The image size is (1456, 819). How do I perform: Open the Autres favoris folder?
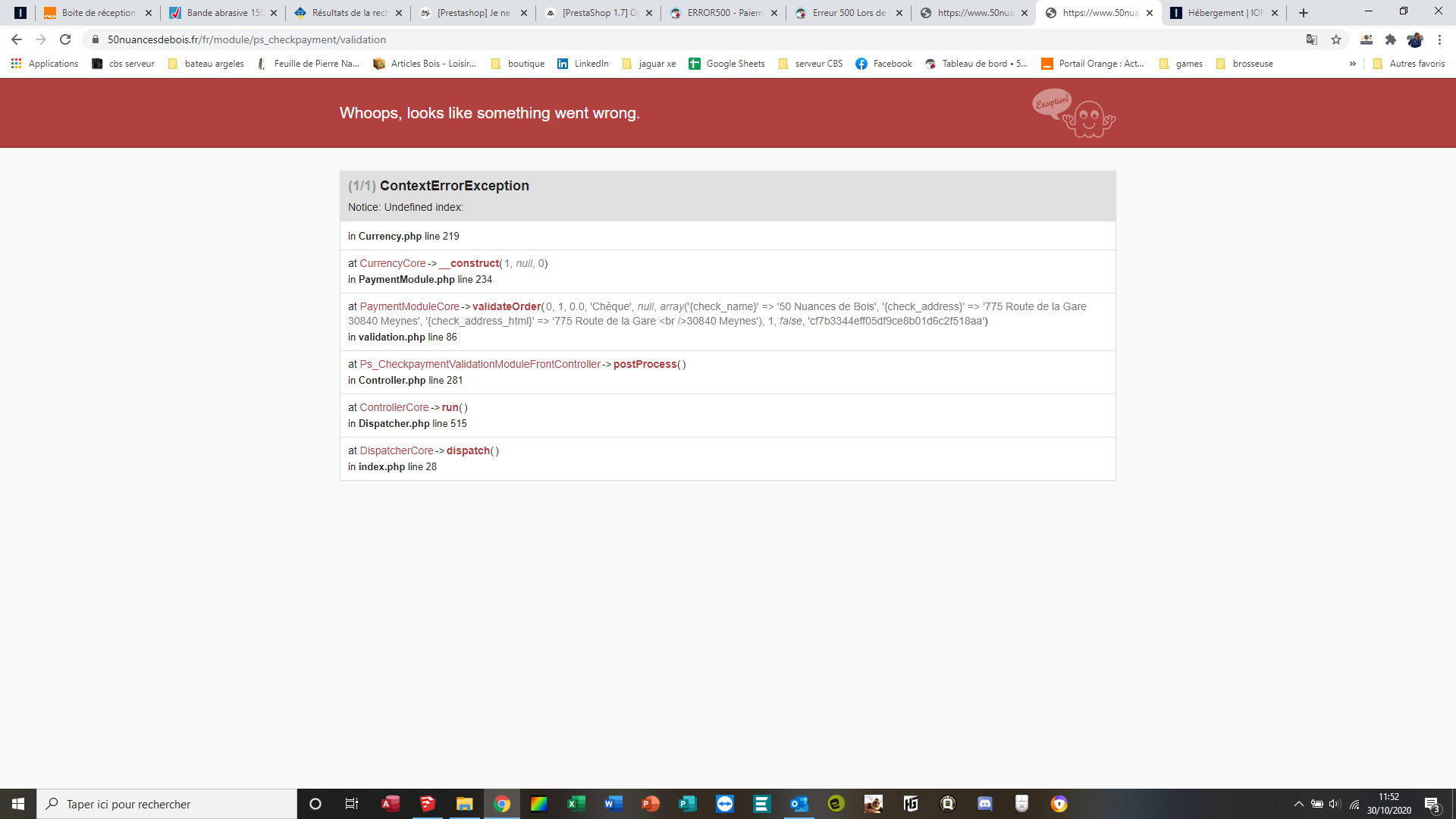point(1409,64)
